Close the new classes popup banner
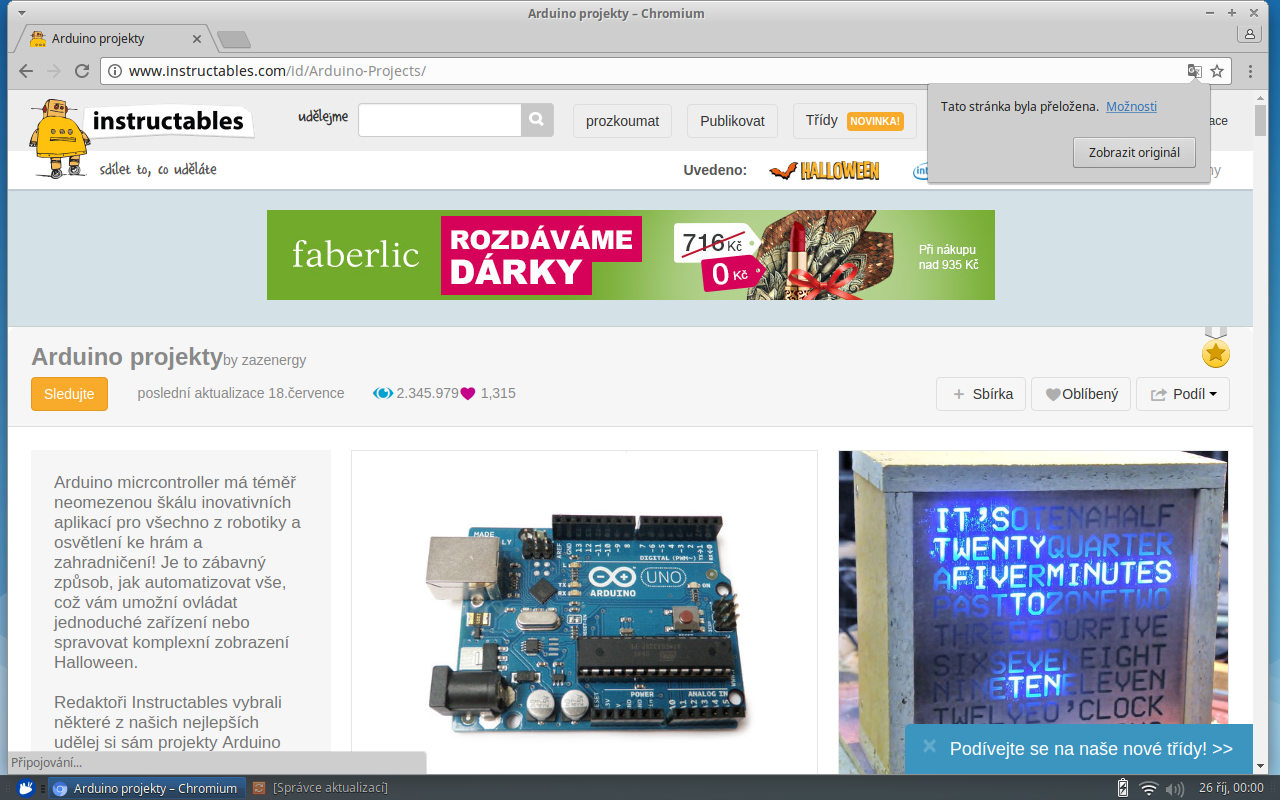This screenshot has height=800, width=1280. pos(929,746)
